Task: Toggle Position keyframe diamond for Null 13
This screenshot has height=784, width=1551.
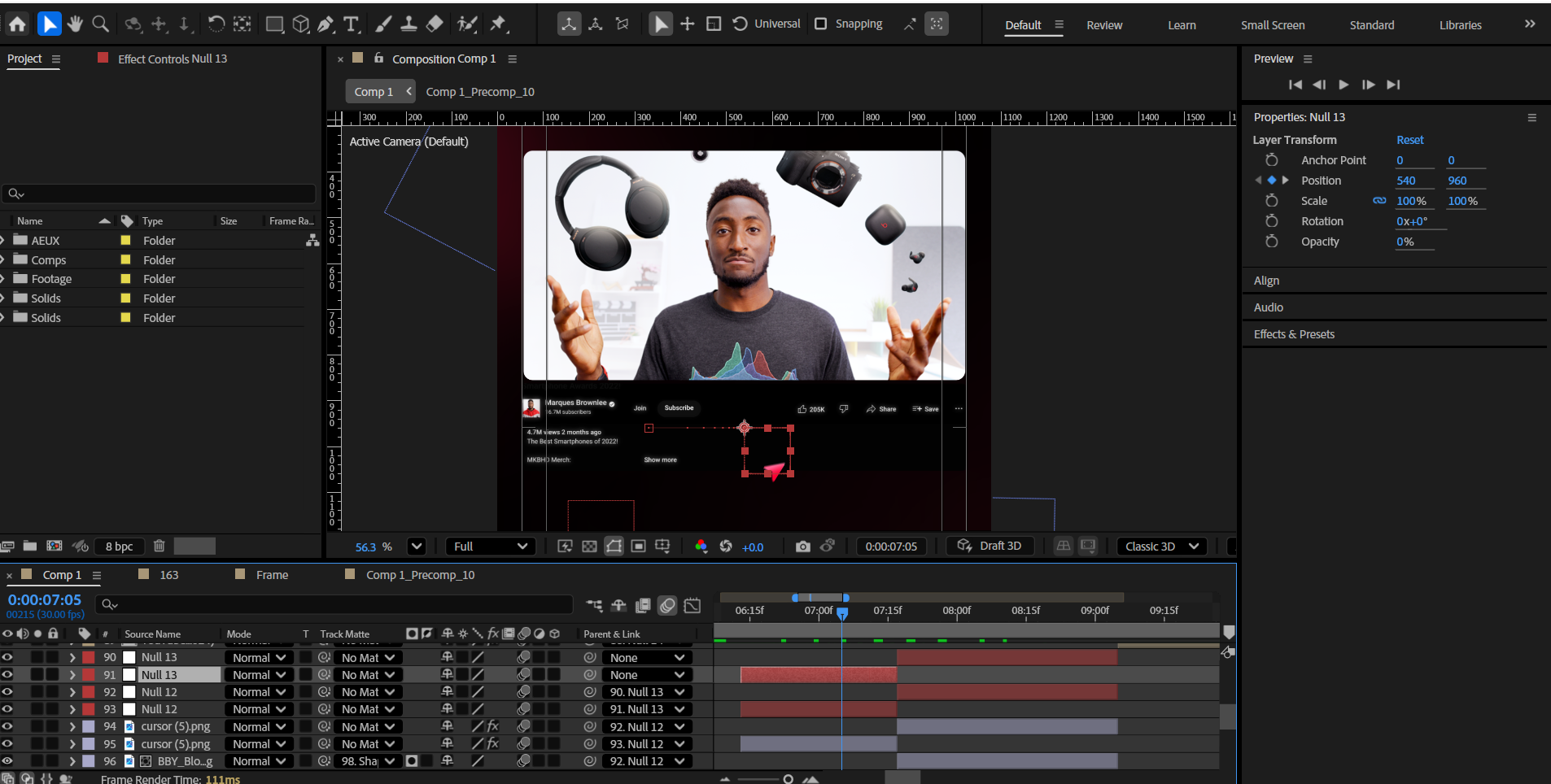Action: (x=1272, y=181)
